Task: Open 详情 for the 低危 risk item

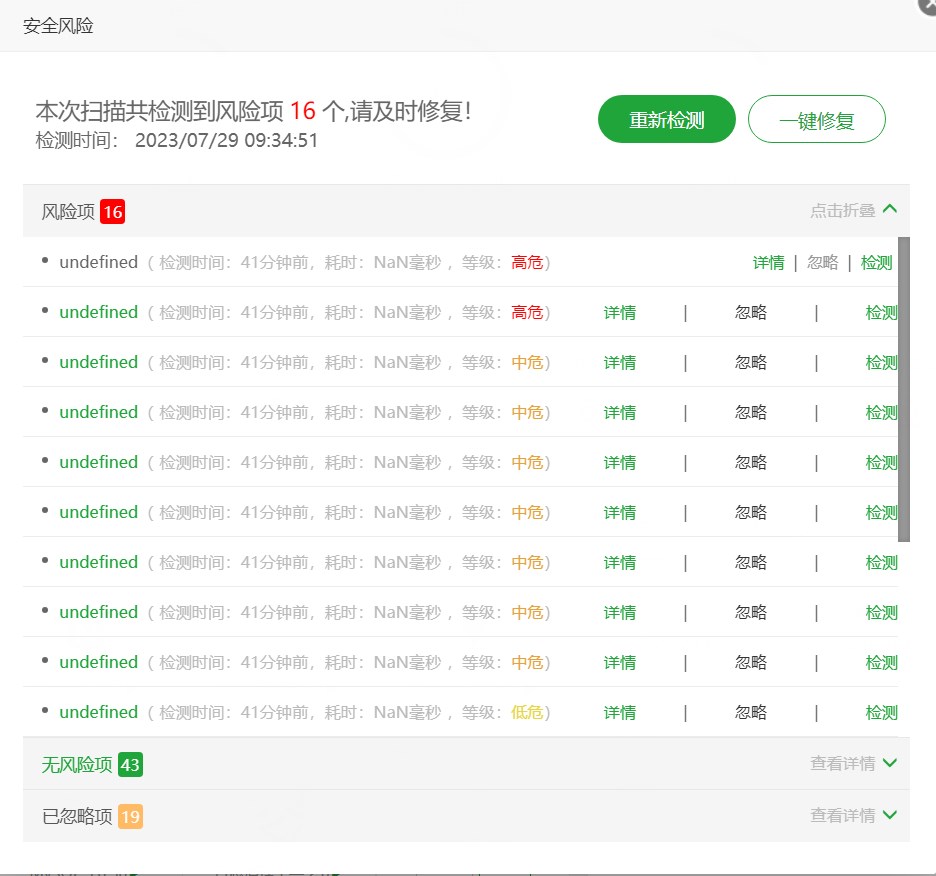Action: (x=619, y=713)
